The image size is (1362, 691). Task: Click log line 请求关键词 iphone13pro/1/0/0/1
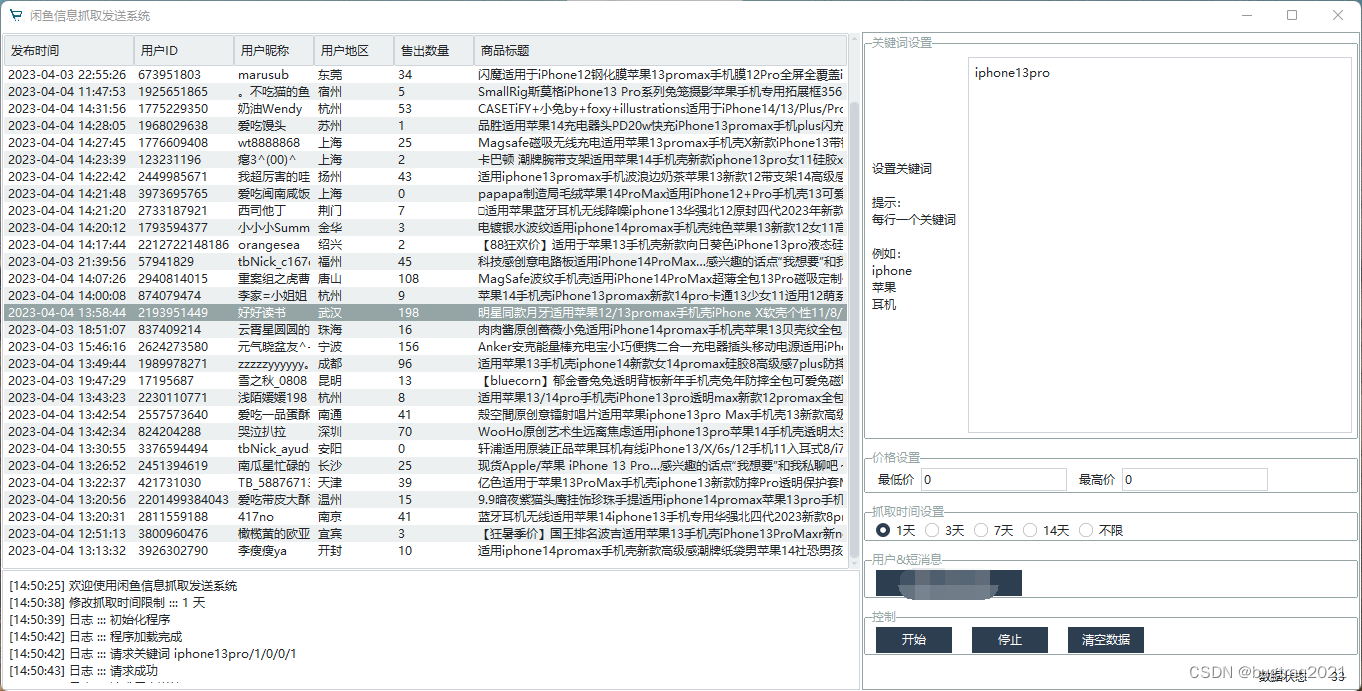[153, 654]
